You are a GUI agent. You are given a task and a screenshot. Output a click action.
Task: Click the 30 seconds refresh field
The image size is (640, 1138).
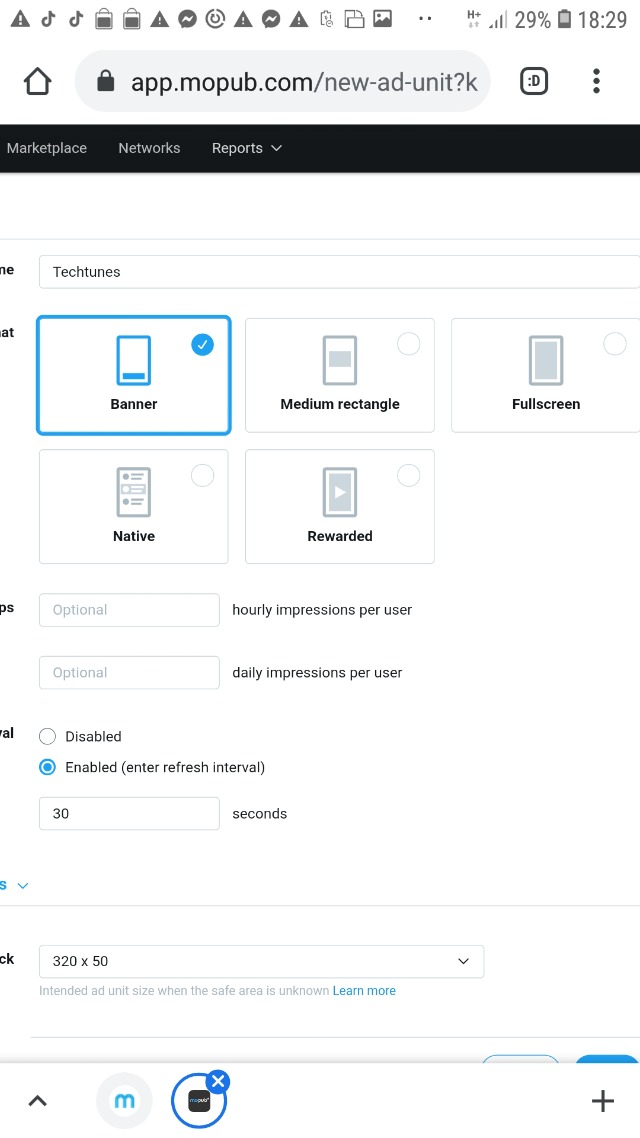129,814
